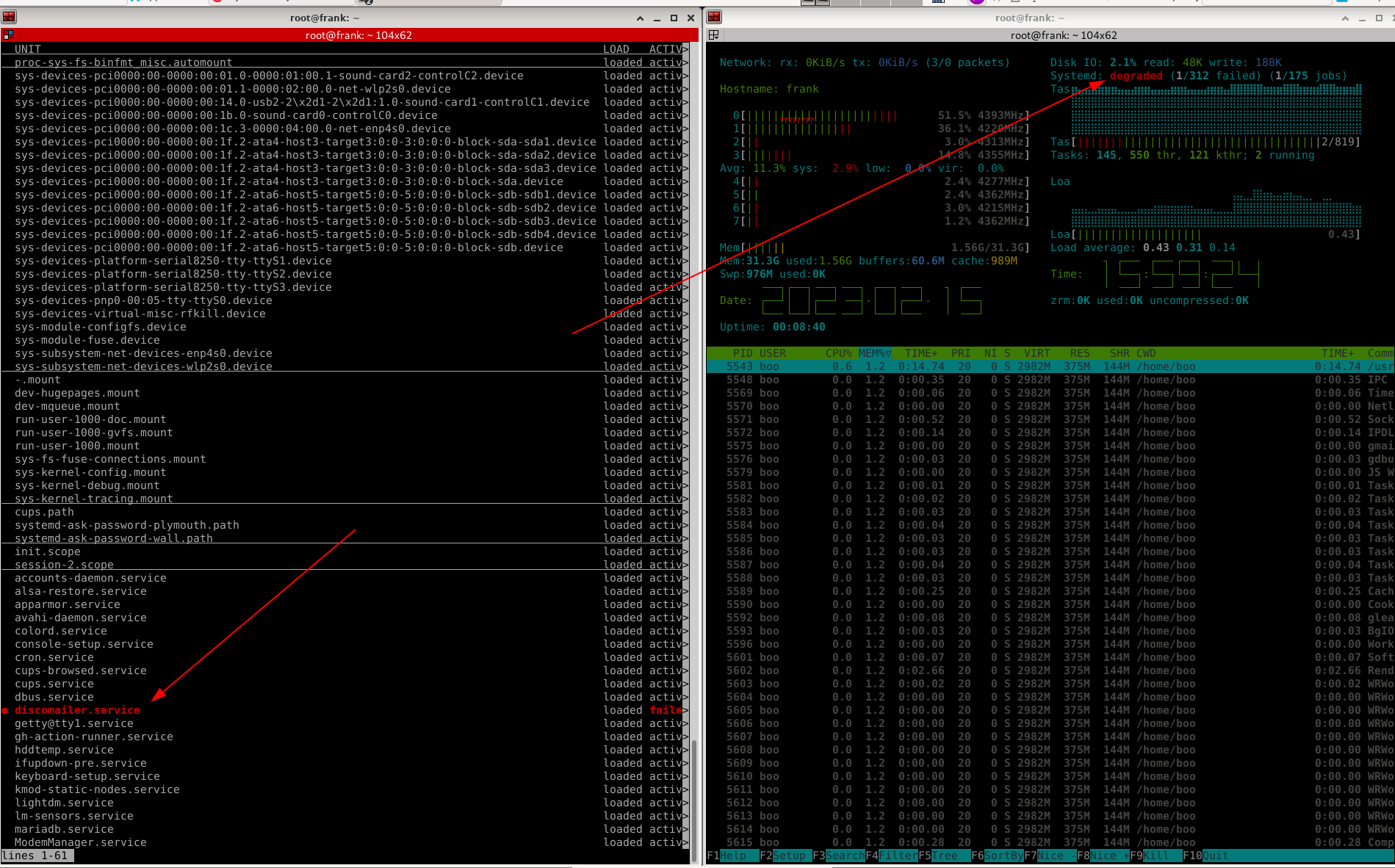
Task: Open F1 Help in the htop footer
Action: click(x=732, y=856)
